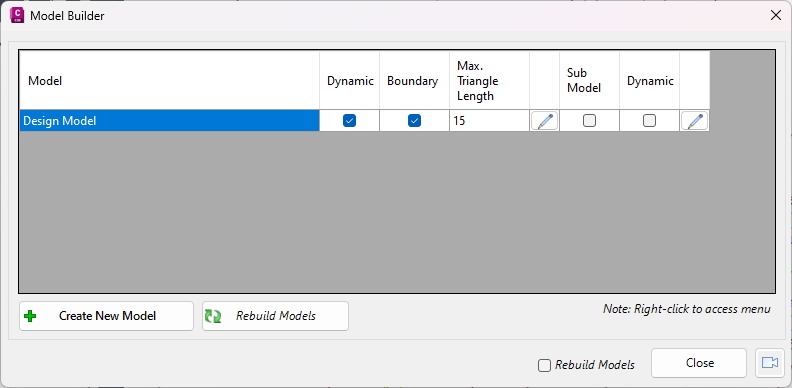Screen dimensions: 792x388
Task: Enable the Sub Model checkbox
Action: point(589,120)
